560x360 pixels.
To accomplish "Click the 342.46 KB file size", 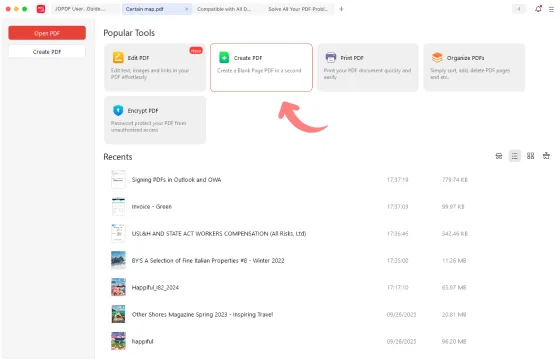I will coord(455,234).
